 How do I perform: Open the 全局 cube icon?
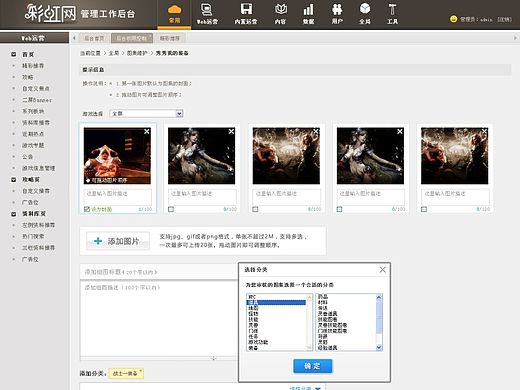pos(365,9)
